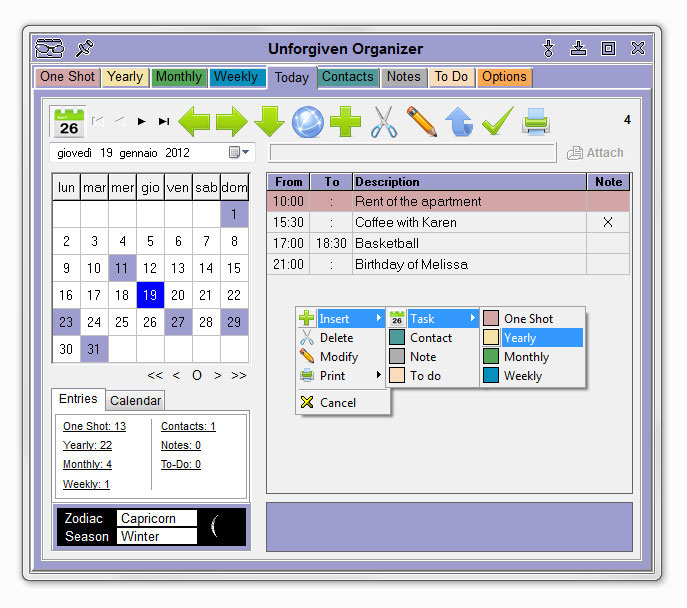Choose Cancel in the context menu
687x608 pixels.
pyautogui.click(x=337, y=403)
